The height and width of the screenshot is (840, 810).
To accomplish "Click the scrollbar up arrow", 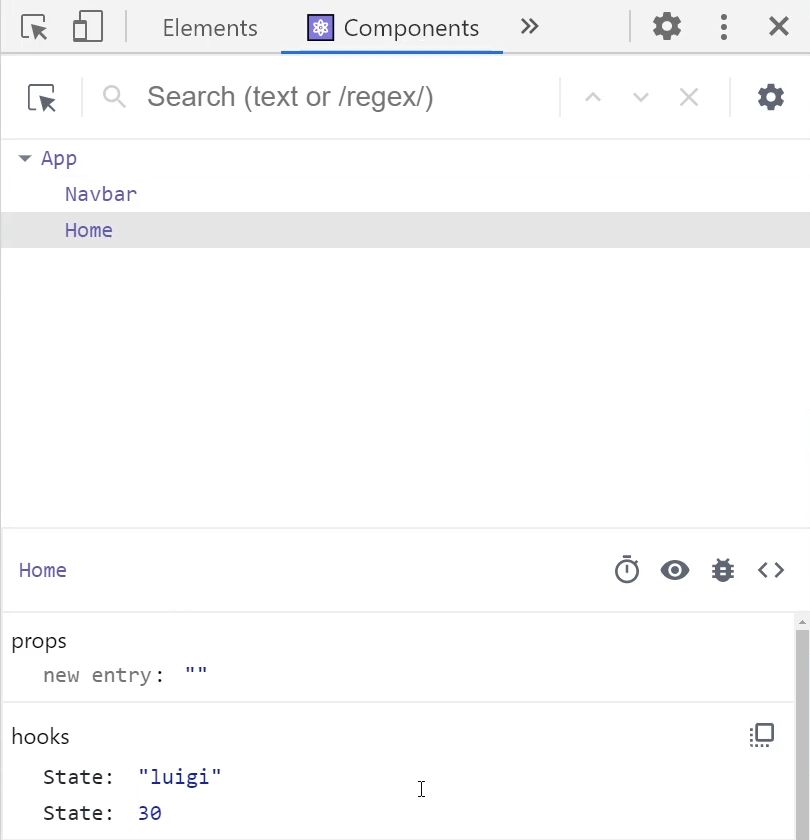I will click(x=802, y=622).
